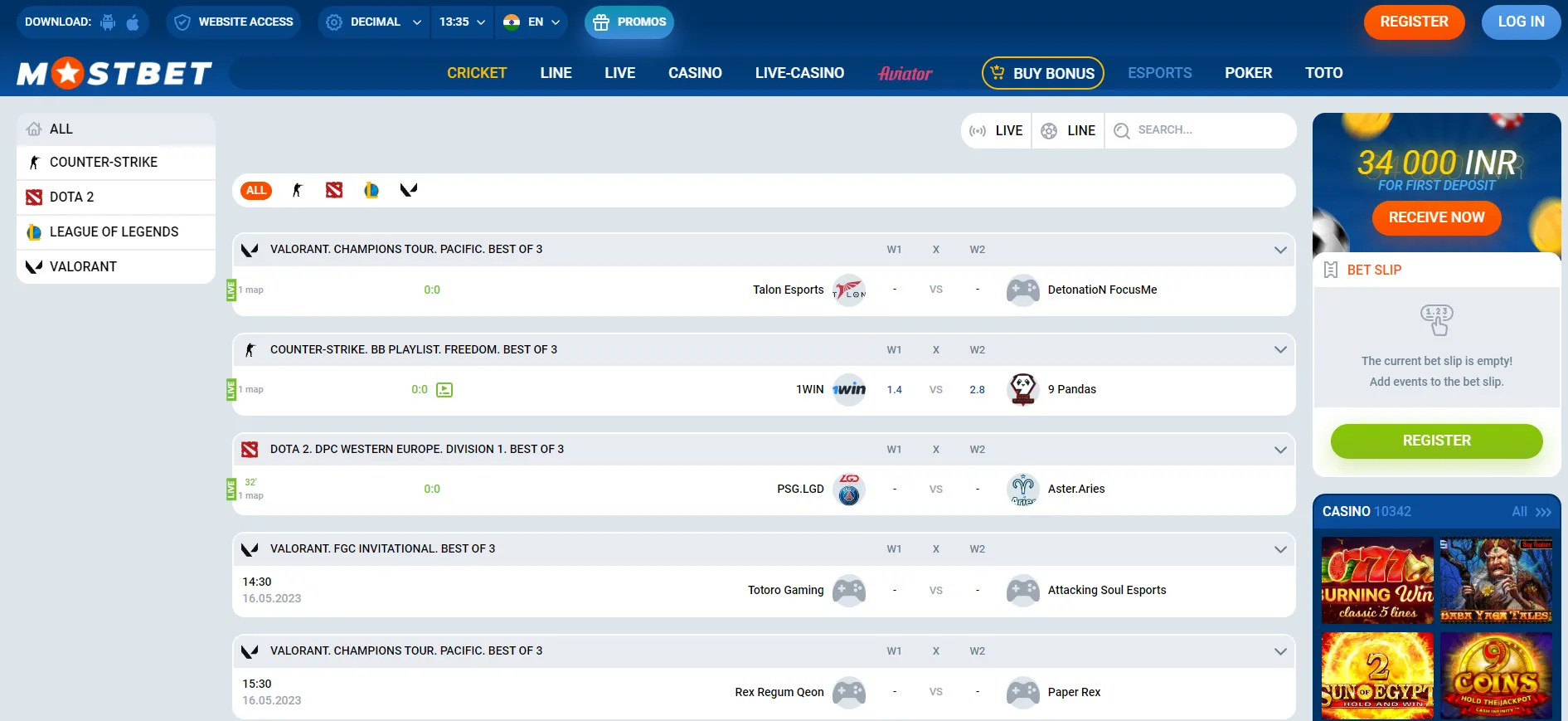Click the Paper Rex gamepad icon
The height and width of the screenshot is (721, 1568).
[x=1023, y=693]
